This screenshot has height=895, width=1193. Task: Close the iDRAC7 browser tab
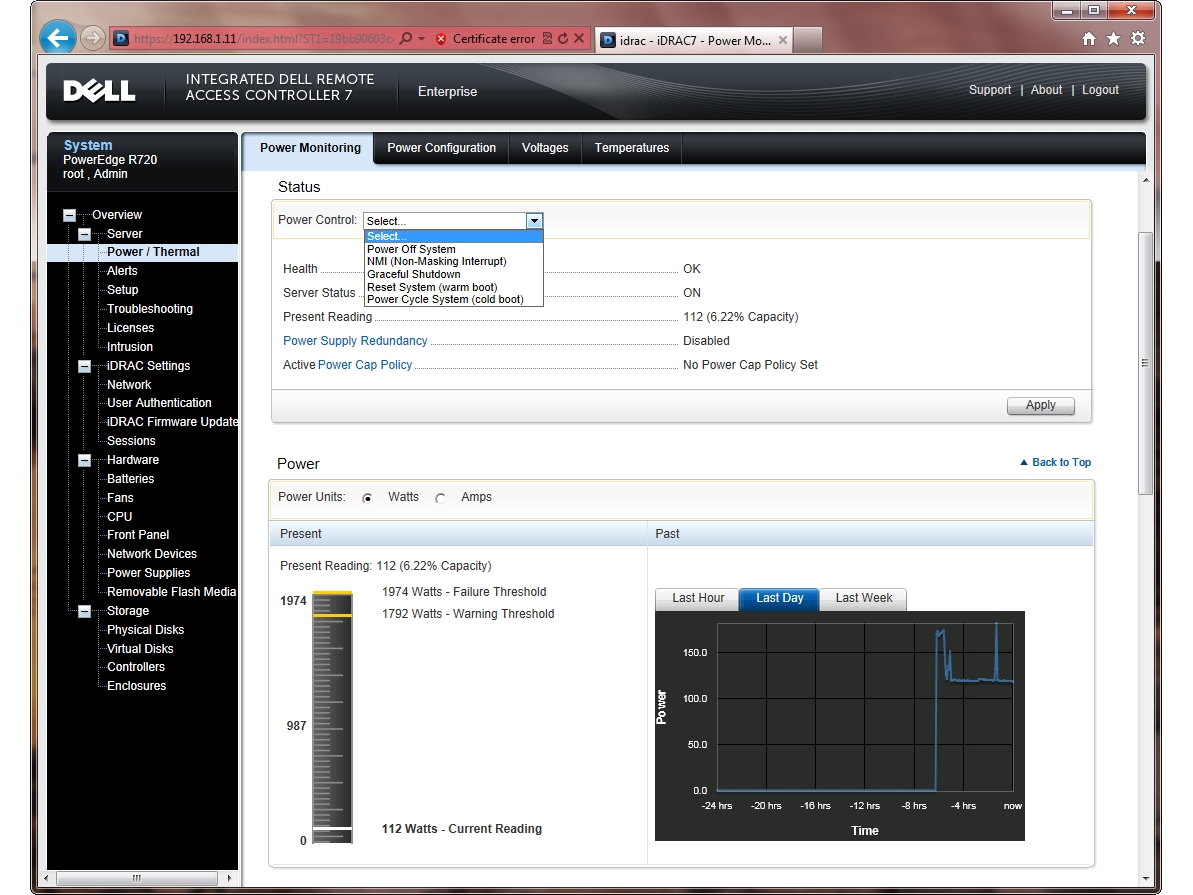[x=782, y=41]
